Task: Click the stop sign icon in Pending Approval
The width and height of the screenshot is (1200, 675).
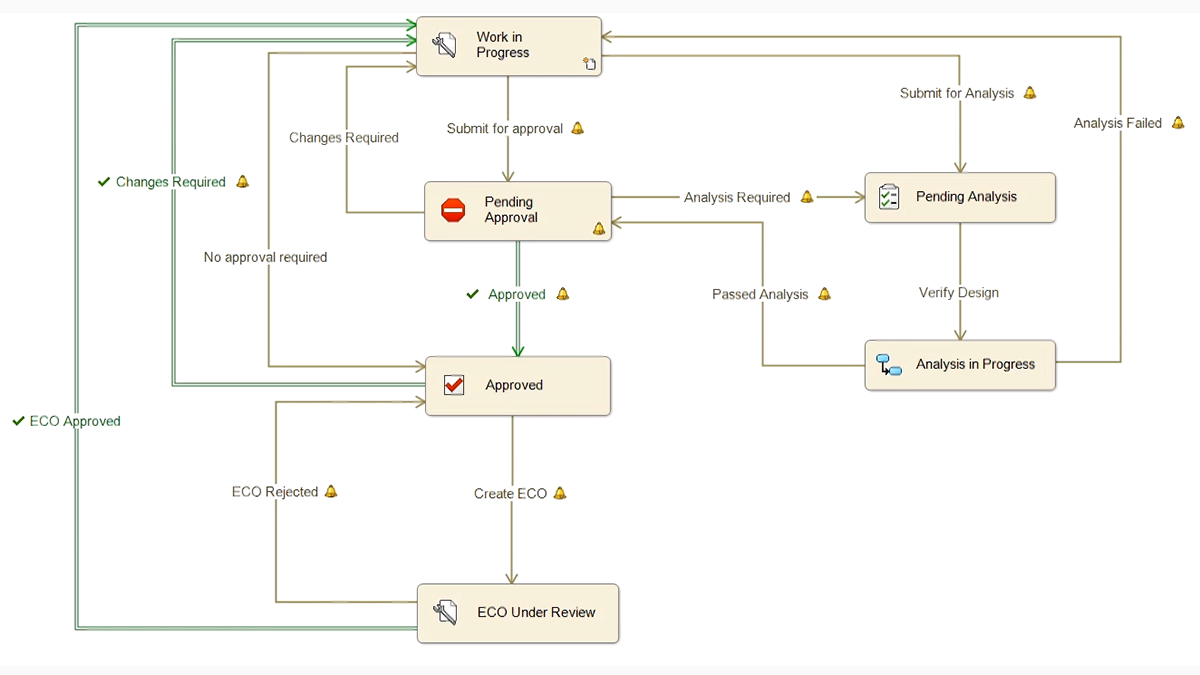Action: pyautogui.click(x=453, y=210)
